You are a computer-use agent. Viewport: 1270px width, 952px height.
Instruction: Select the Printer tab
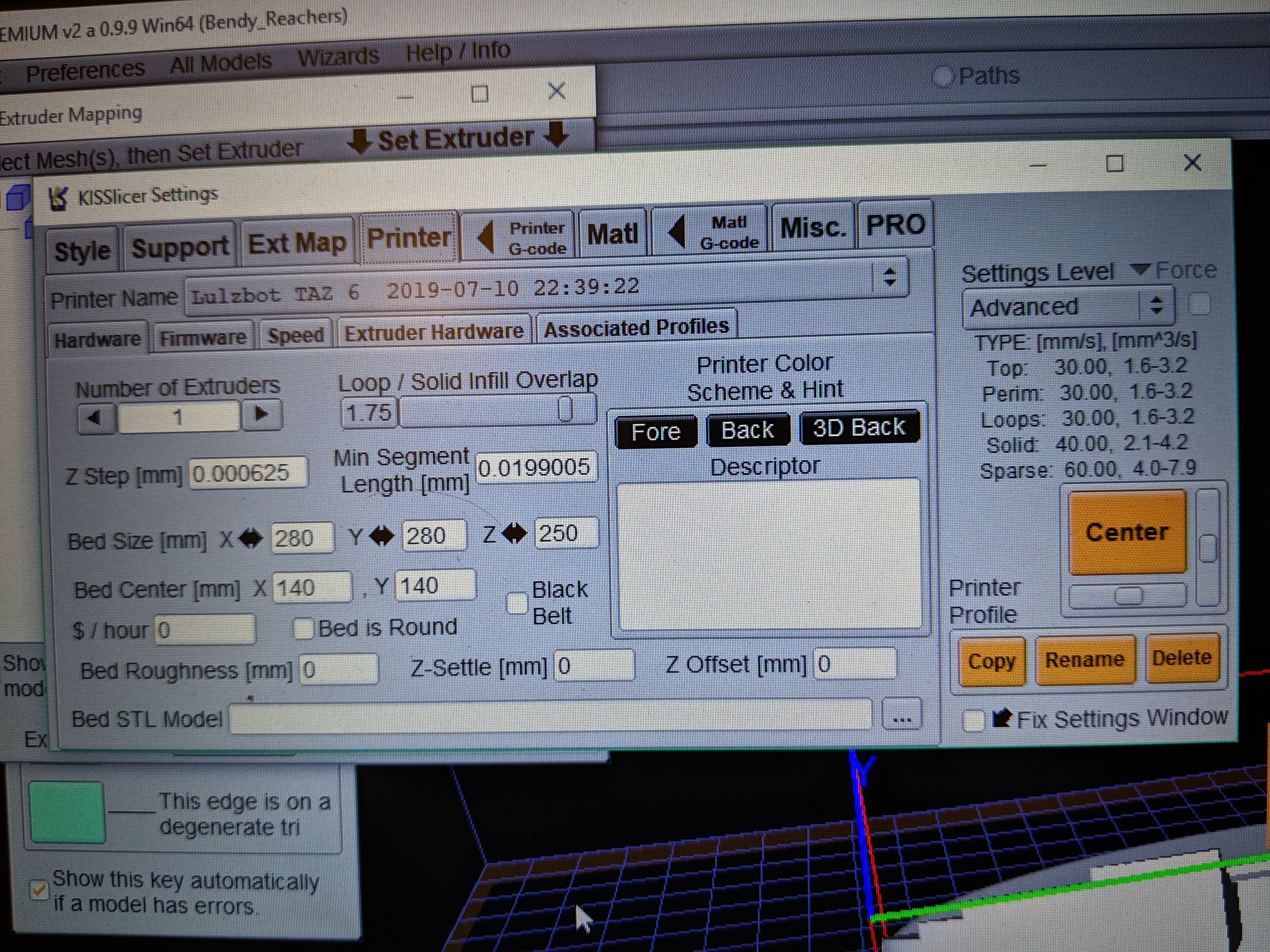point(409,238)
